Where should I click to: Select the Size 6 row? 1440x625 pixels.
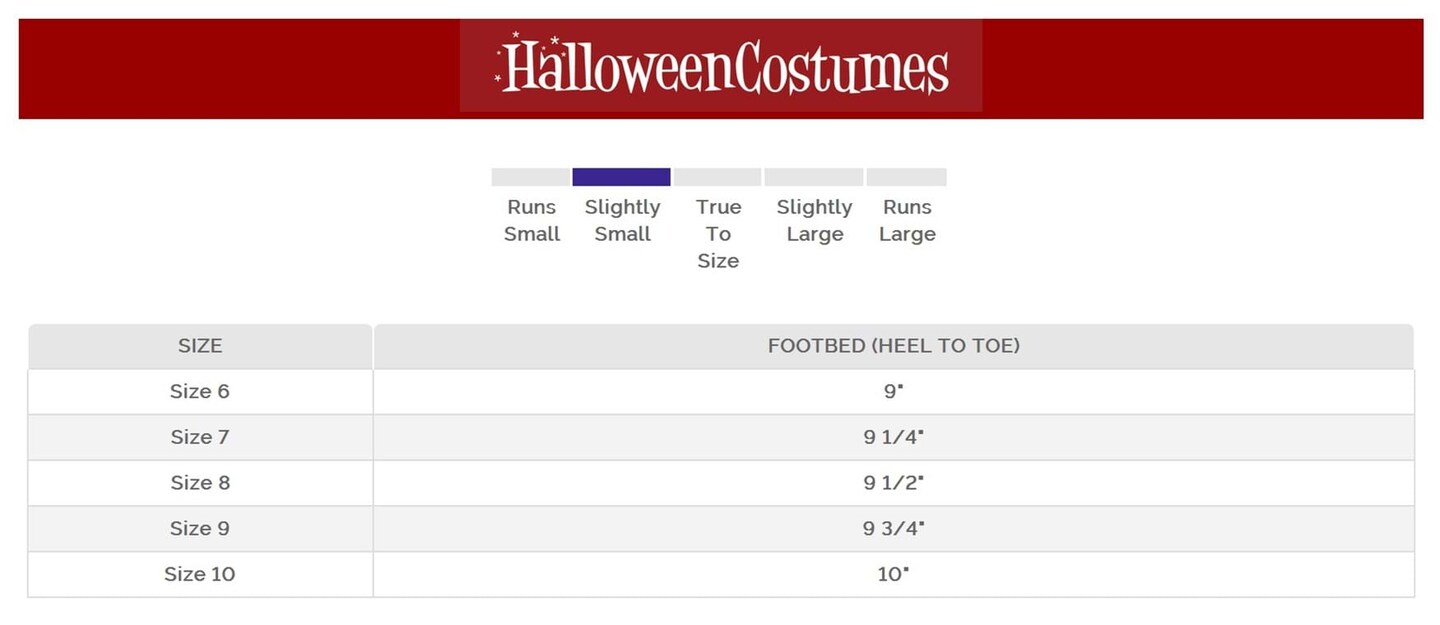point(200,391)
